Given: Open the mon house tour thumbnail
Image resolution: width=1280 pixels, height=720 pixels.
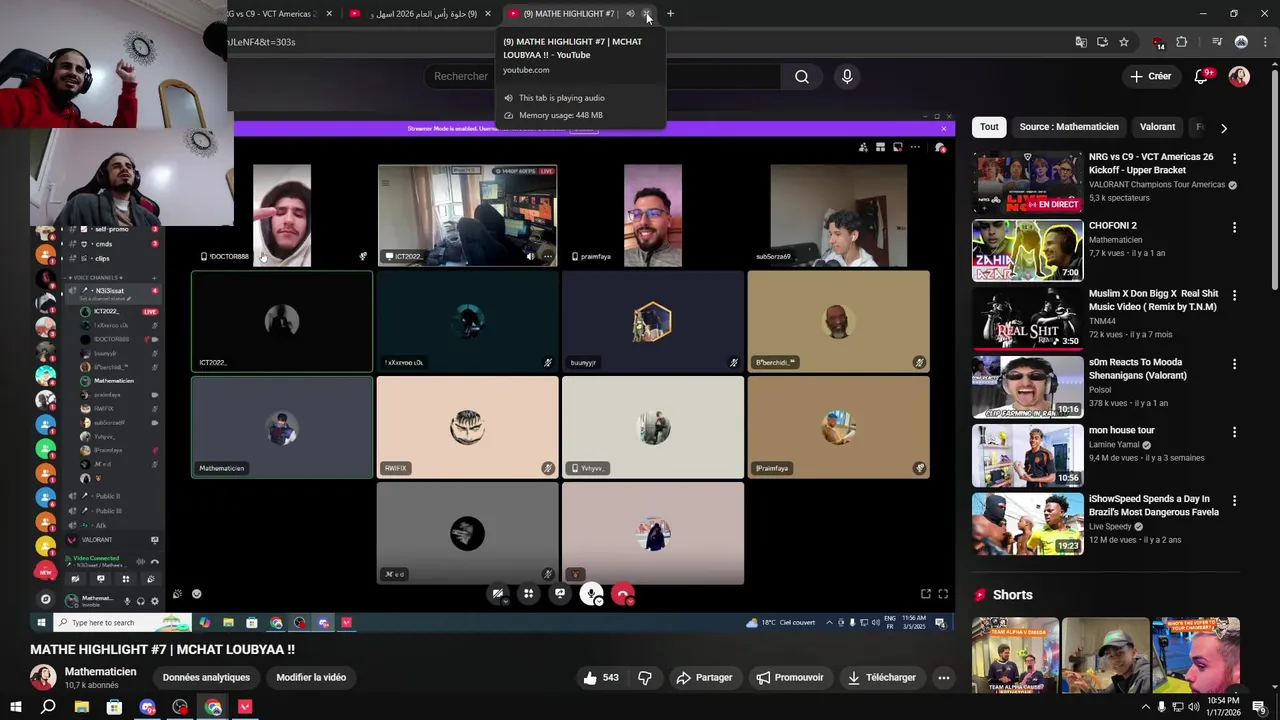Looking at the screenshot, I should 1027,455.
